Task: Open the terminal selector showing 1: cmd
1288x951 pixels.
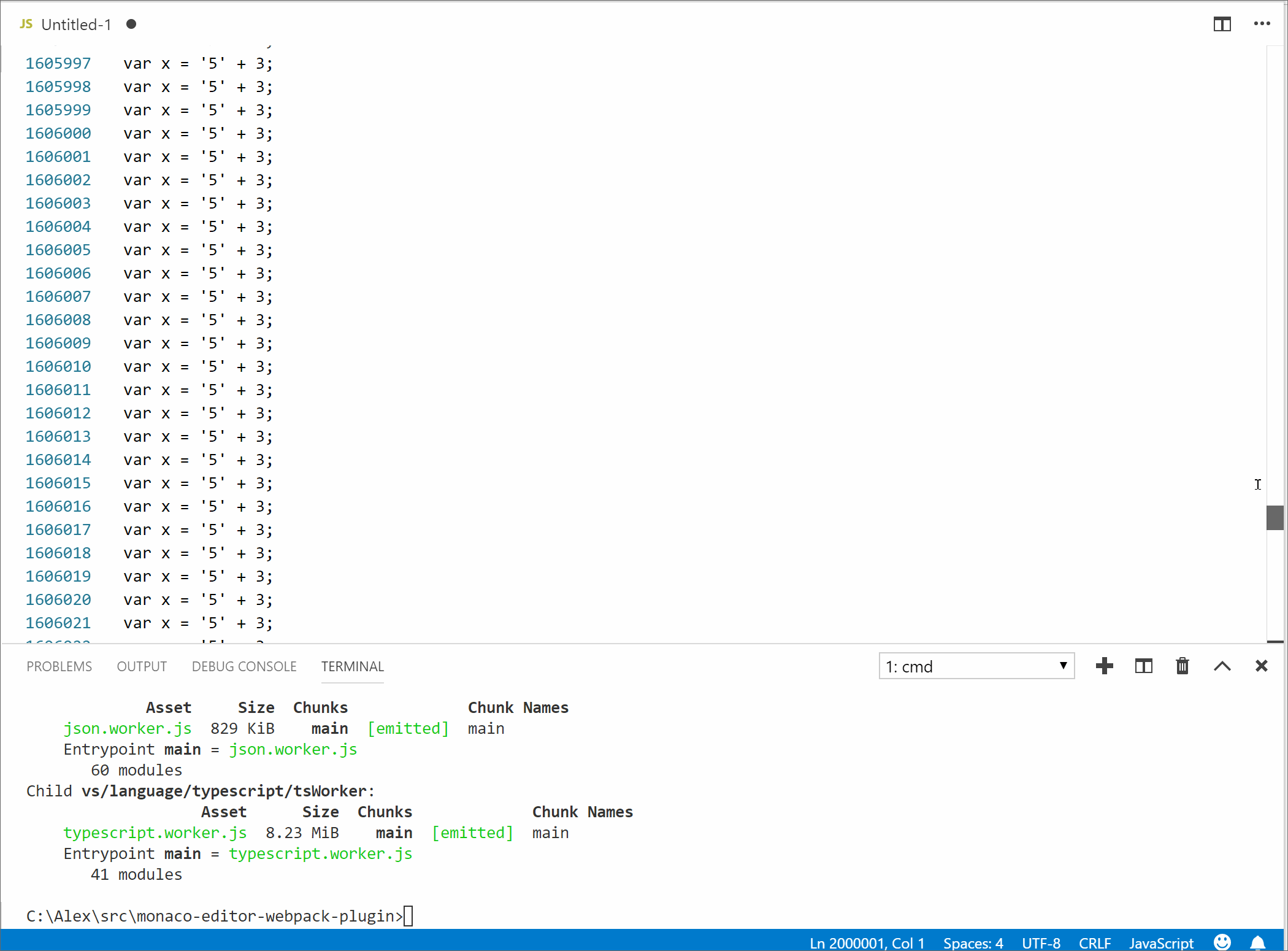Action: point(957,666)
